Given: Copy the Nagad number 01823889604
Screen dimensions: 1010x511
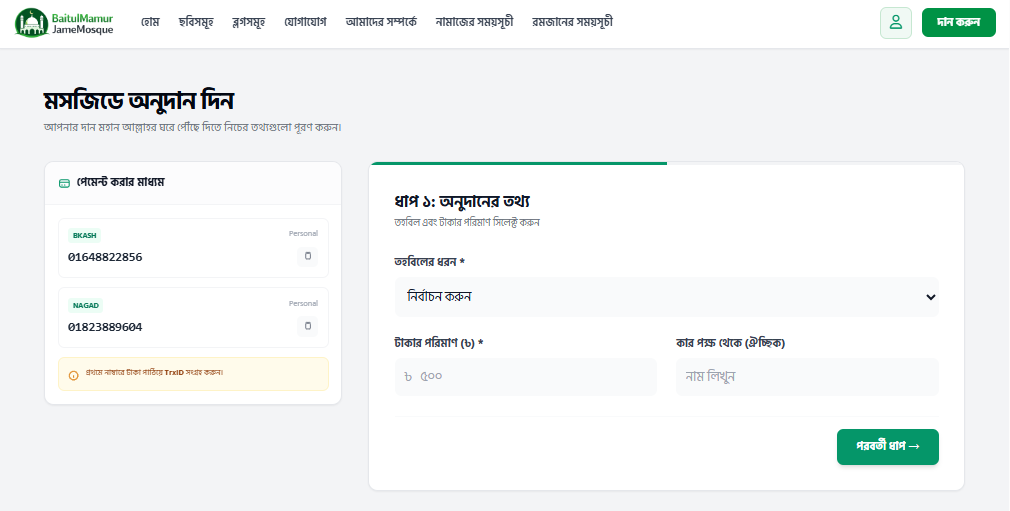Looking at the screenshot, I should [308, 326].
